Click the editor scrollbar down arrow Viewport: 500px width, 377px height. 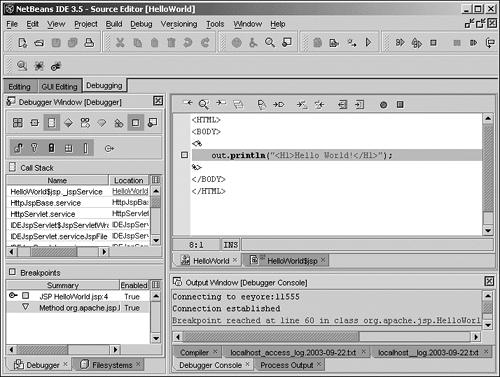(488, 230)
